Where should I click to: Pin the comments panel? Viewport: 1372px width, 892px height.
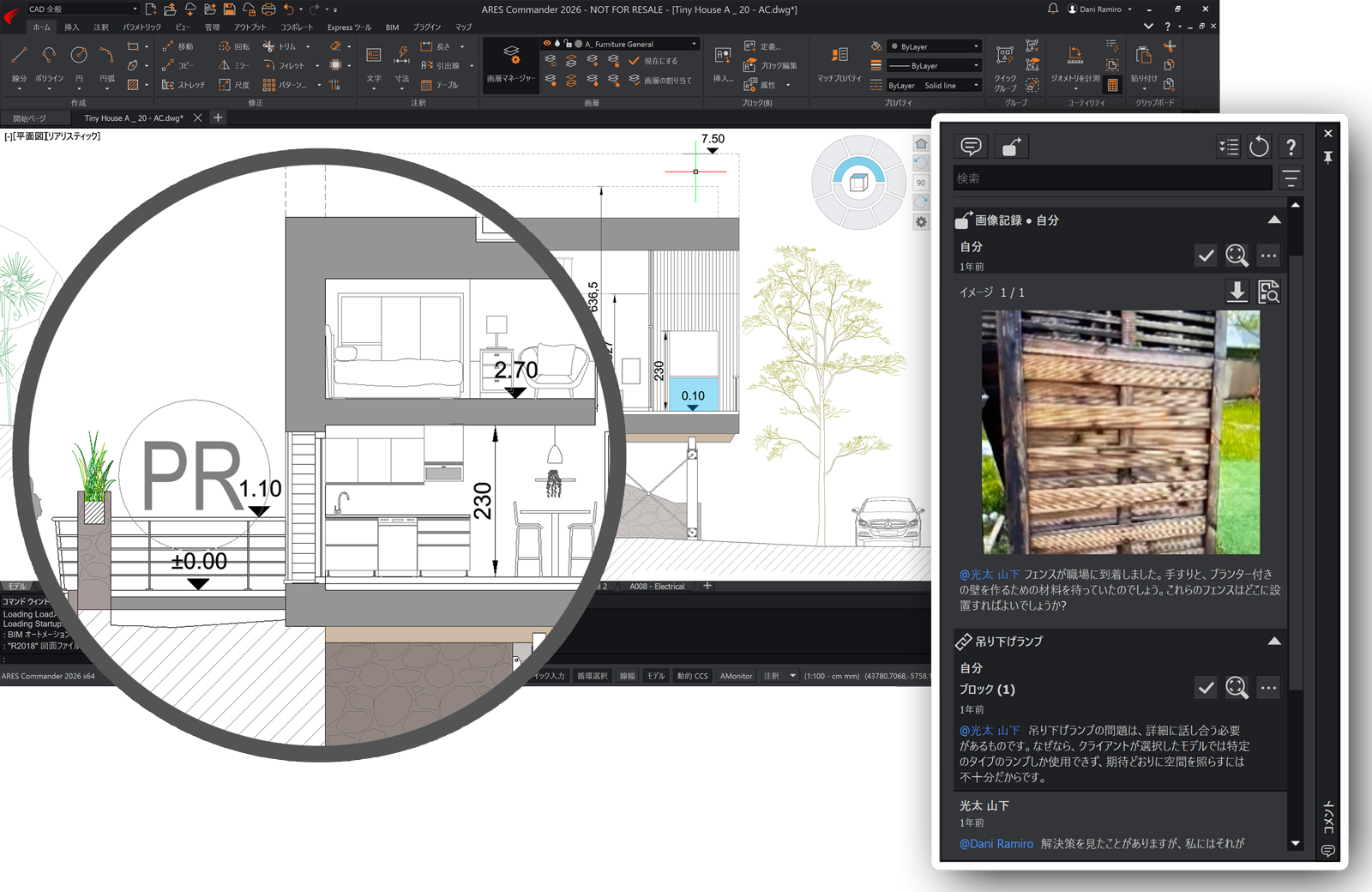(x=1327, y=158)
